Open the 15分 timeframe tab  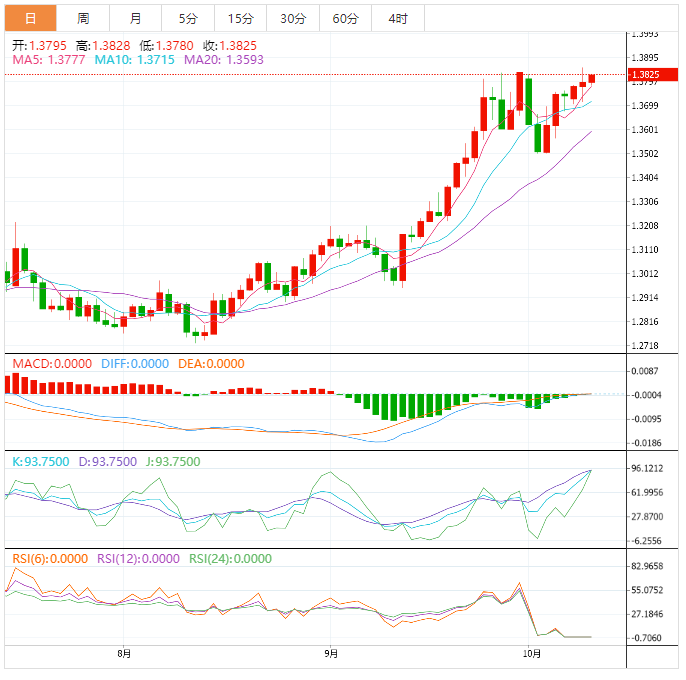[x=241, y=18]
